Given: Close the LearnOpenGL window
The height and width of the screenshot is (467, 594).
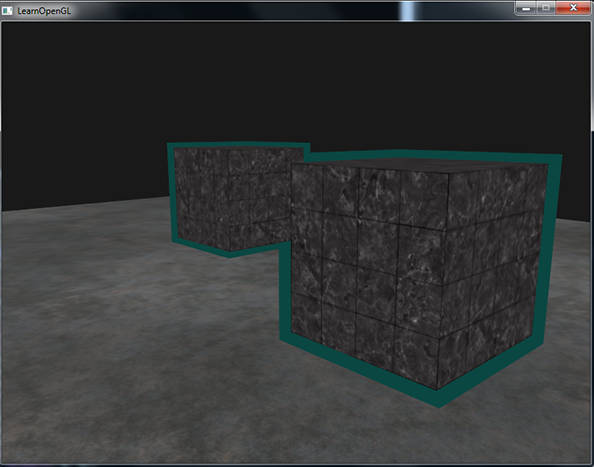Looking at the screenshot, I should coord(573,8).
